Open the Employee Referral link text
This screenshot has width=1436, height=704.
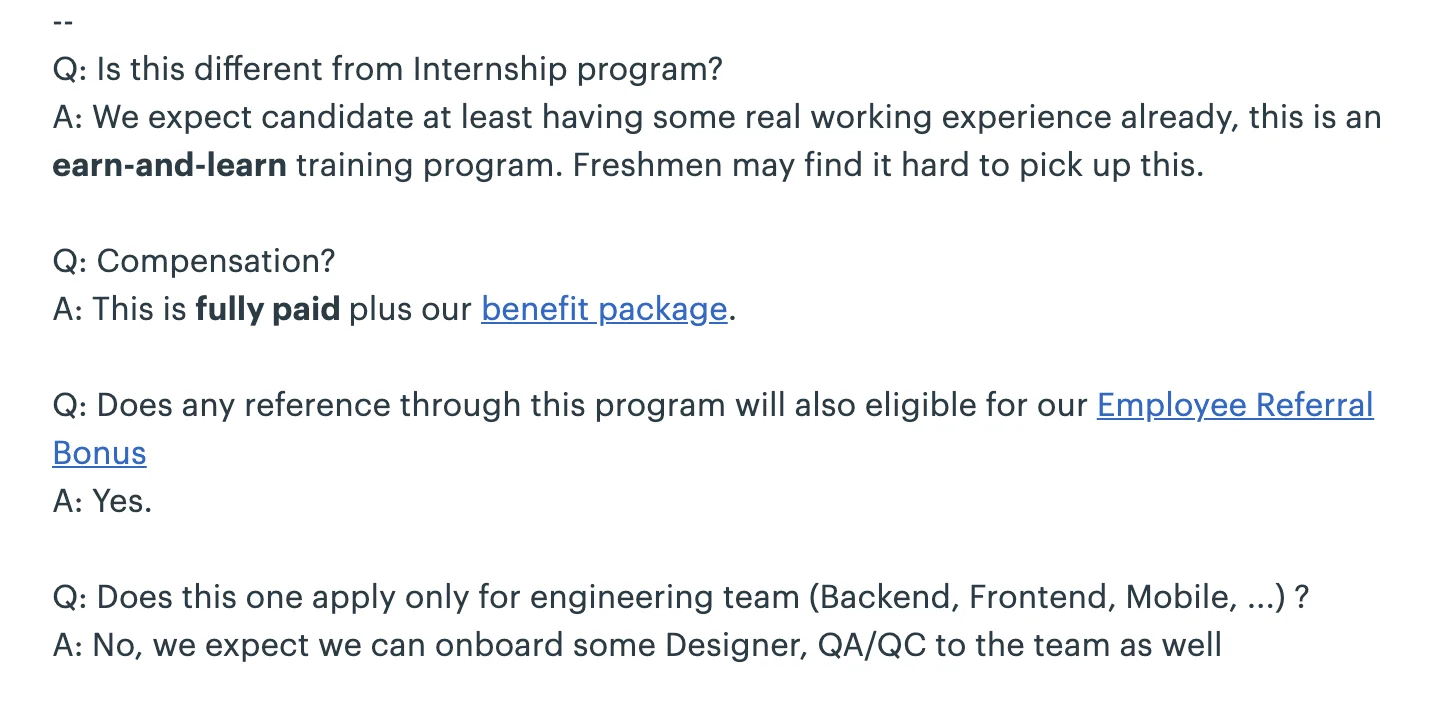(1235, 405)
